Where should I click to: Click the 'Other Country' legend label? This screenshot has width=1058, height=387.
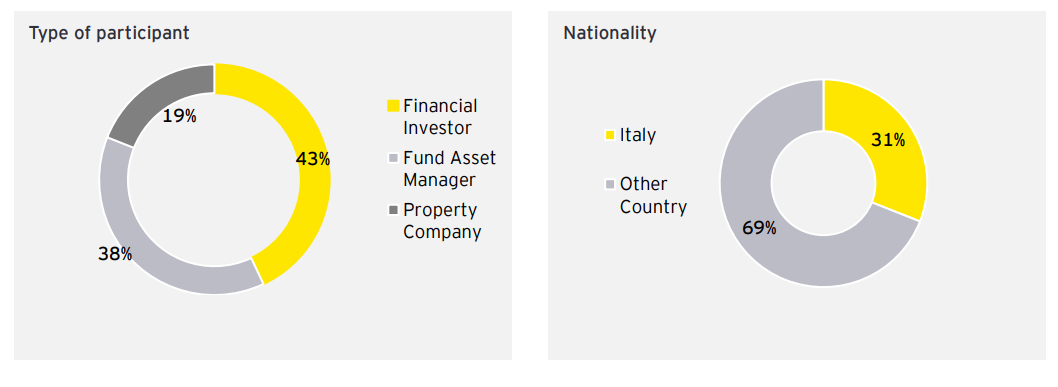tap(653, 195)
